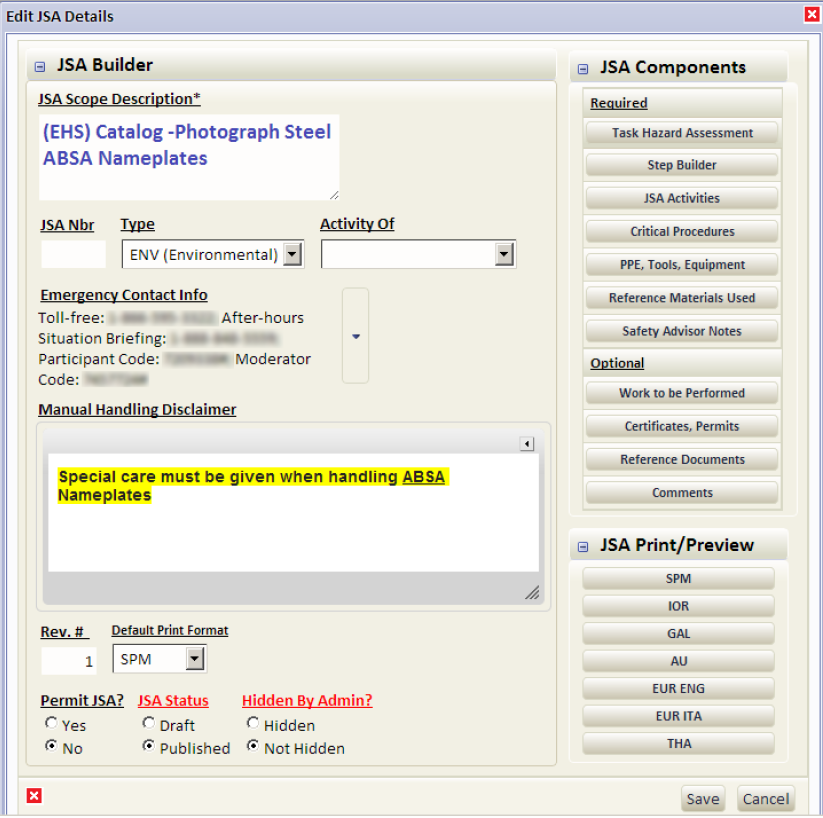Click into the JSA Scope Description field

189,158
